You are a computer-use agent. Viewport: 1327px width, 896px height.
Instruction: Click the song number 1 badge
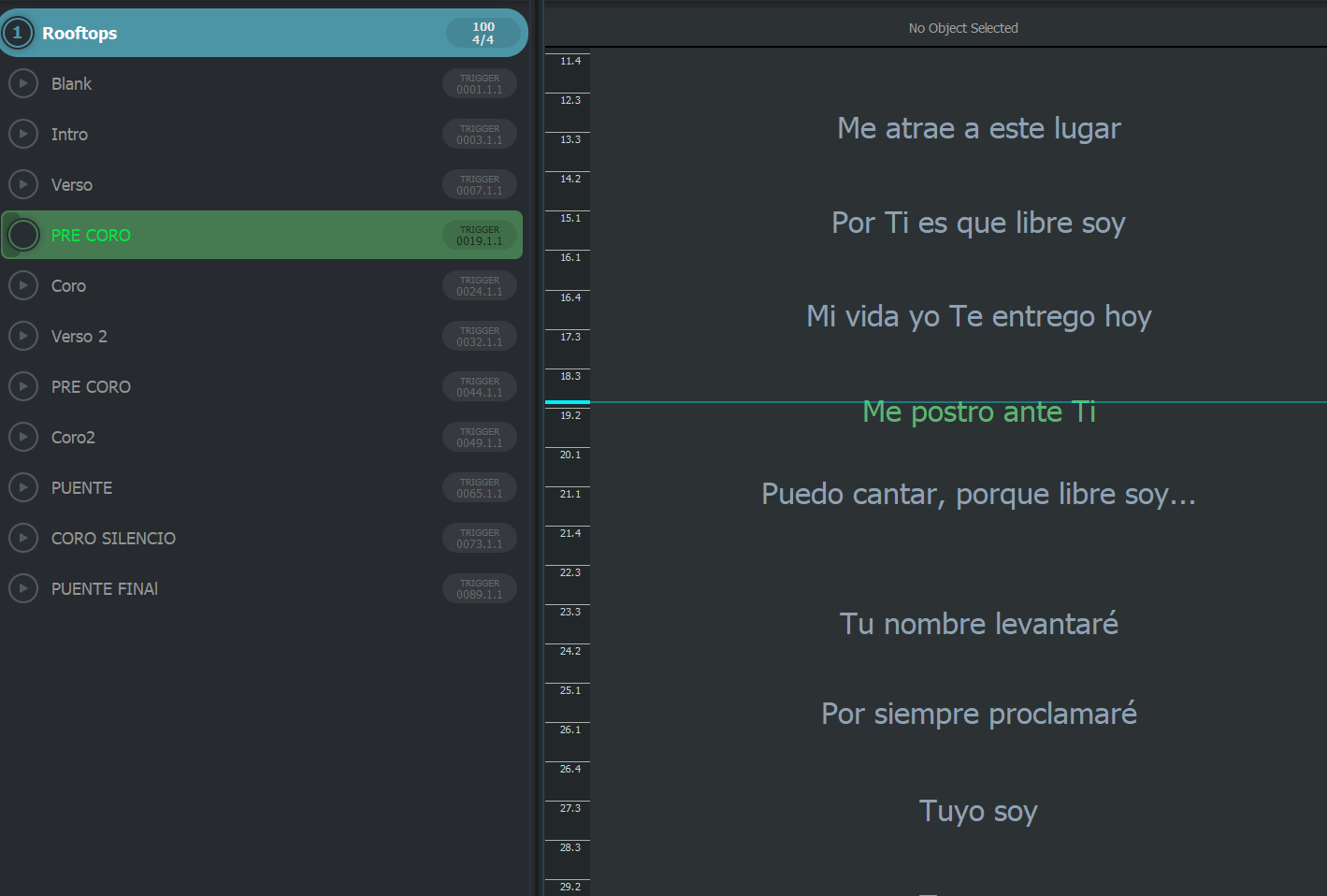coord(17,33)
